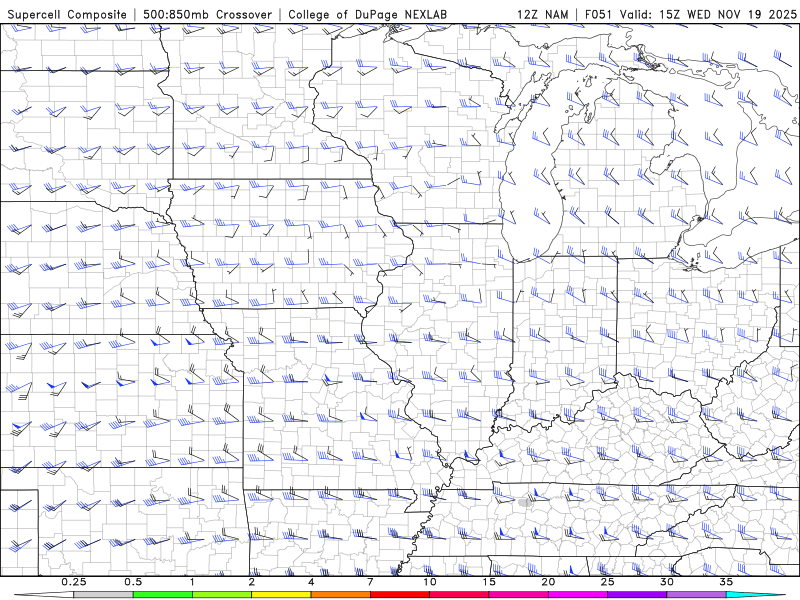The image size is (800, 600).
Task: Click the '12Z NAM' model run label
Action: (542, 14)
